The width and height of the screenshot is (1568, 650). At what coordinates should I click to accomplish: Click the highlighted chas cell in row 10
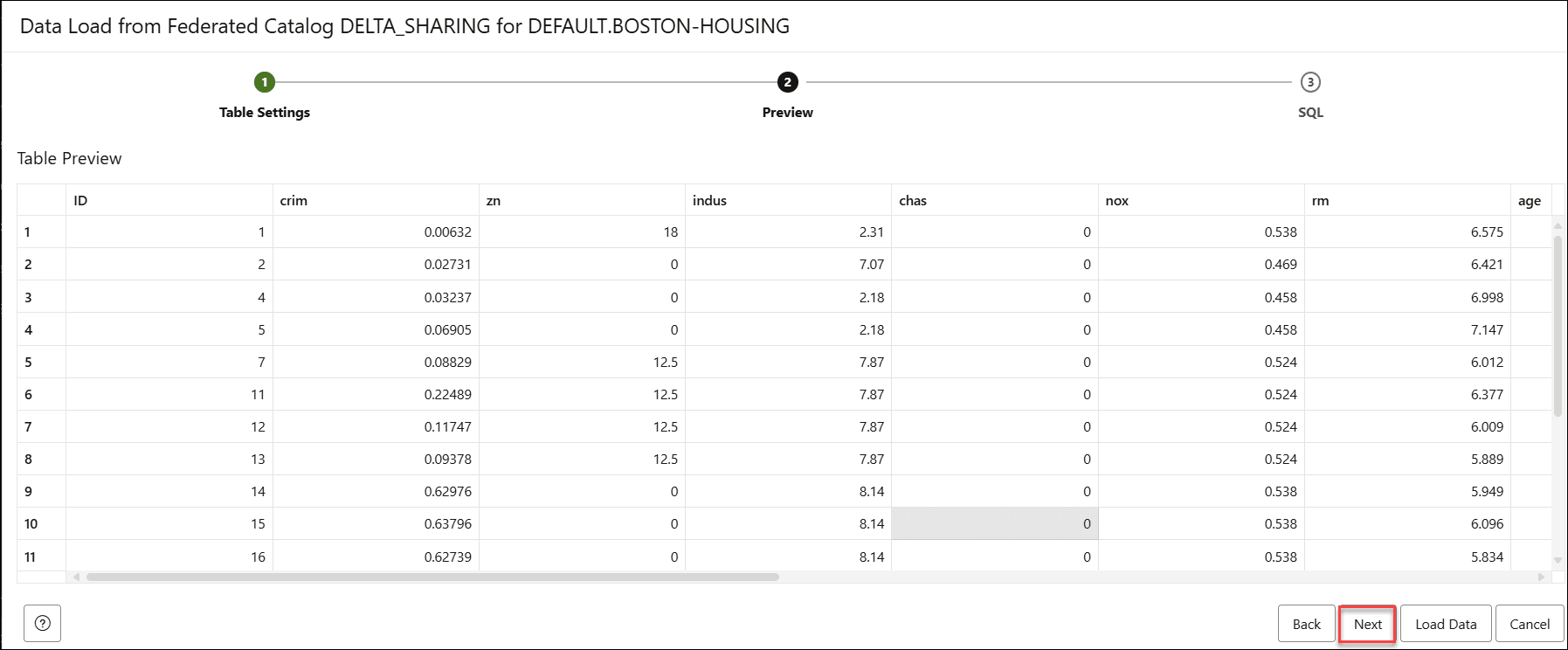[x=995, y=523]
